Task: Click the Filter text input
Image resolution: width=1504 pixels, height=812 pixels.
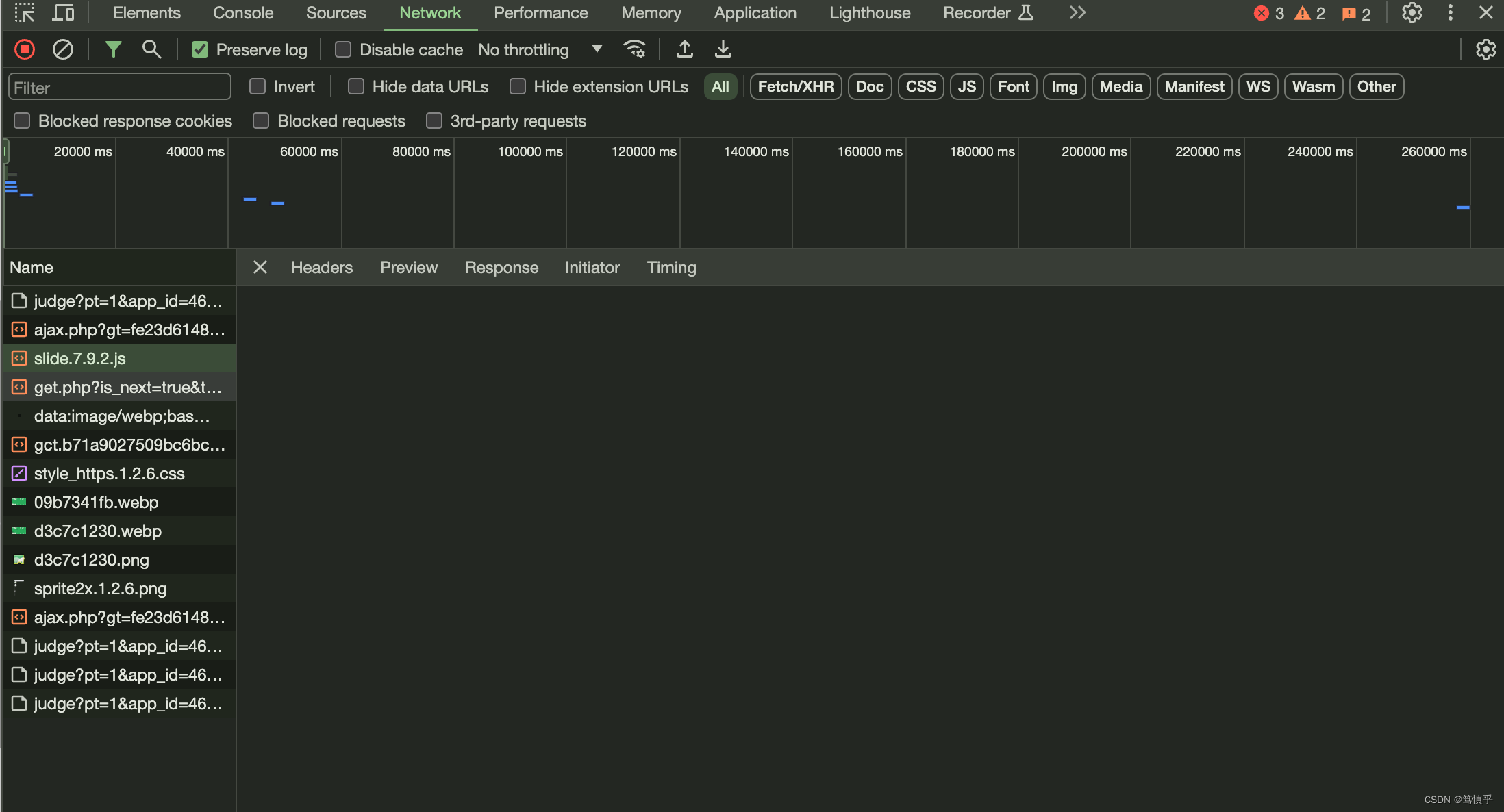Action: pyautogui.click(x=120, y=87)
